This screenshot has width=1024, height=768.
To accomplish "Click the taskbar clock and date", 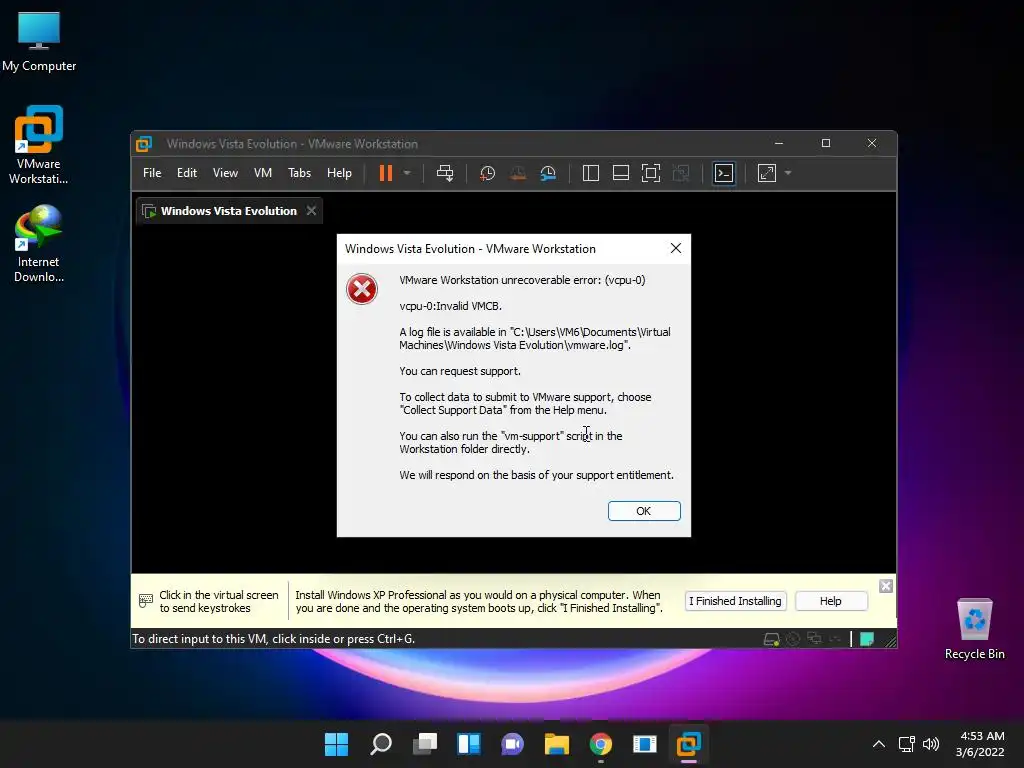I will tap(980, 744).
